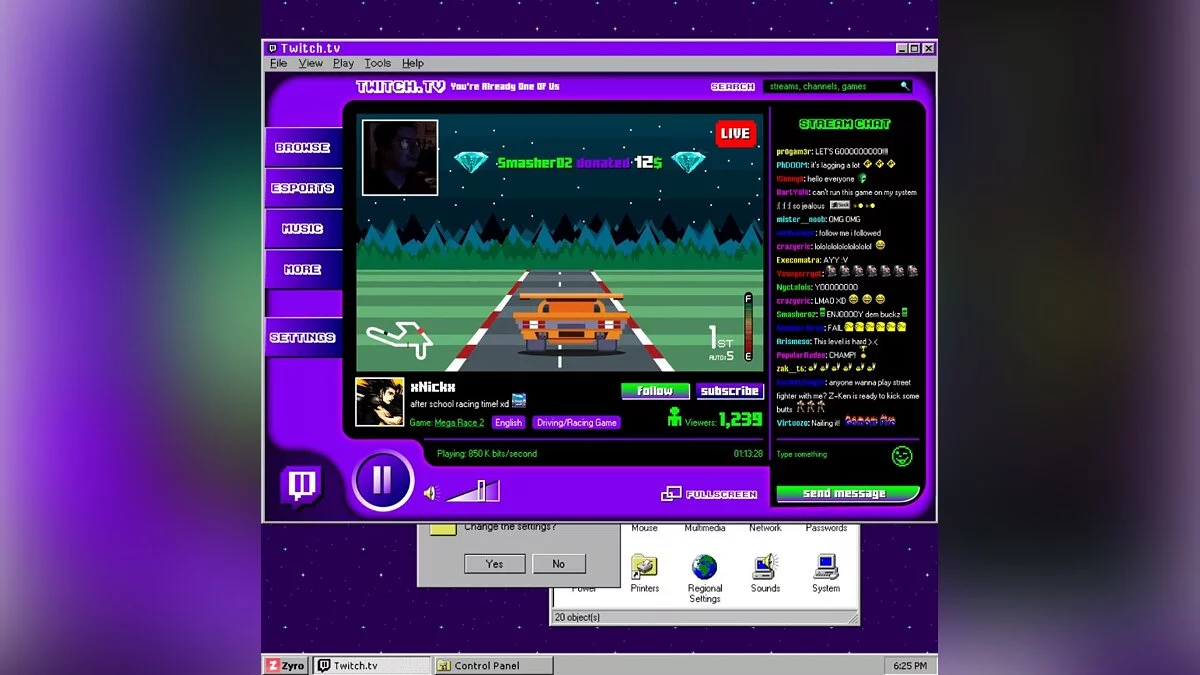
Task: Open Regional Settings in Control Panel
Action: point(705,578)
